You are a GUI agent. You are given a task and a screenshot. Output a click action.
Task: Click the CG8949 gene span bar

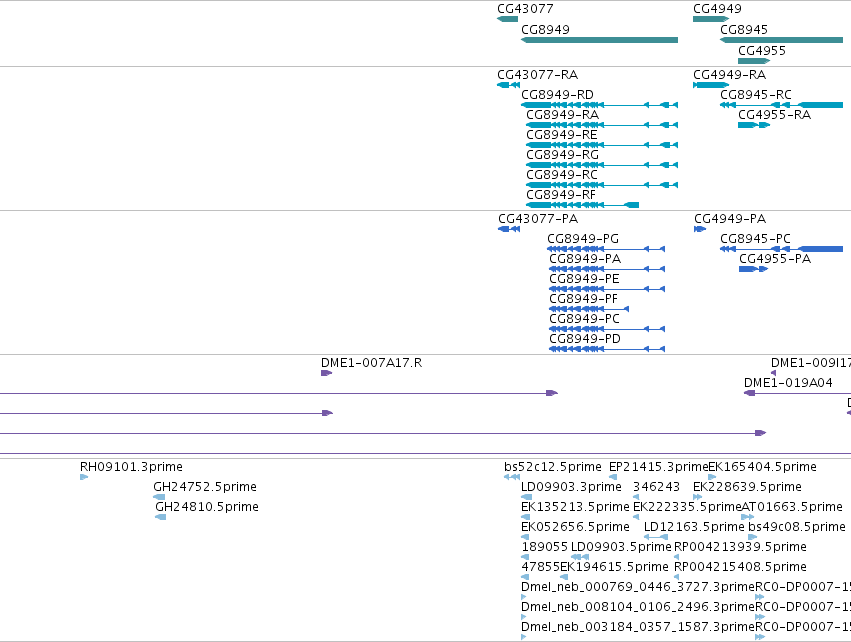pos(599,40)
